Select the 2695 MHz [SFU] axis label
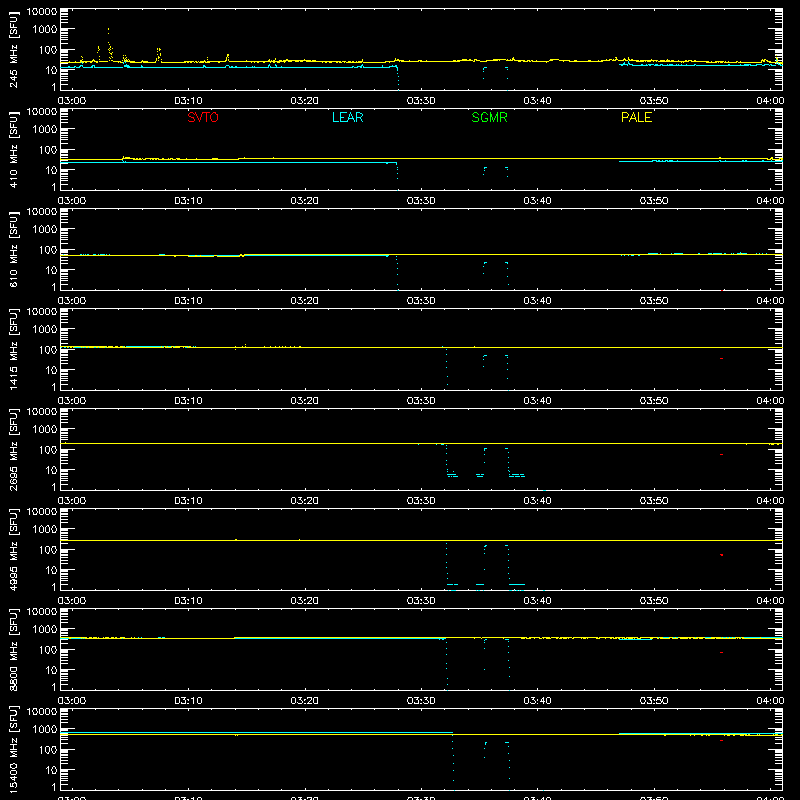Viewport: 800px width, 800px height. pyautogui.click(x=13, y=449)
